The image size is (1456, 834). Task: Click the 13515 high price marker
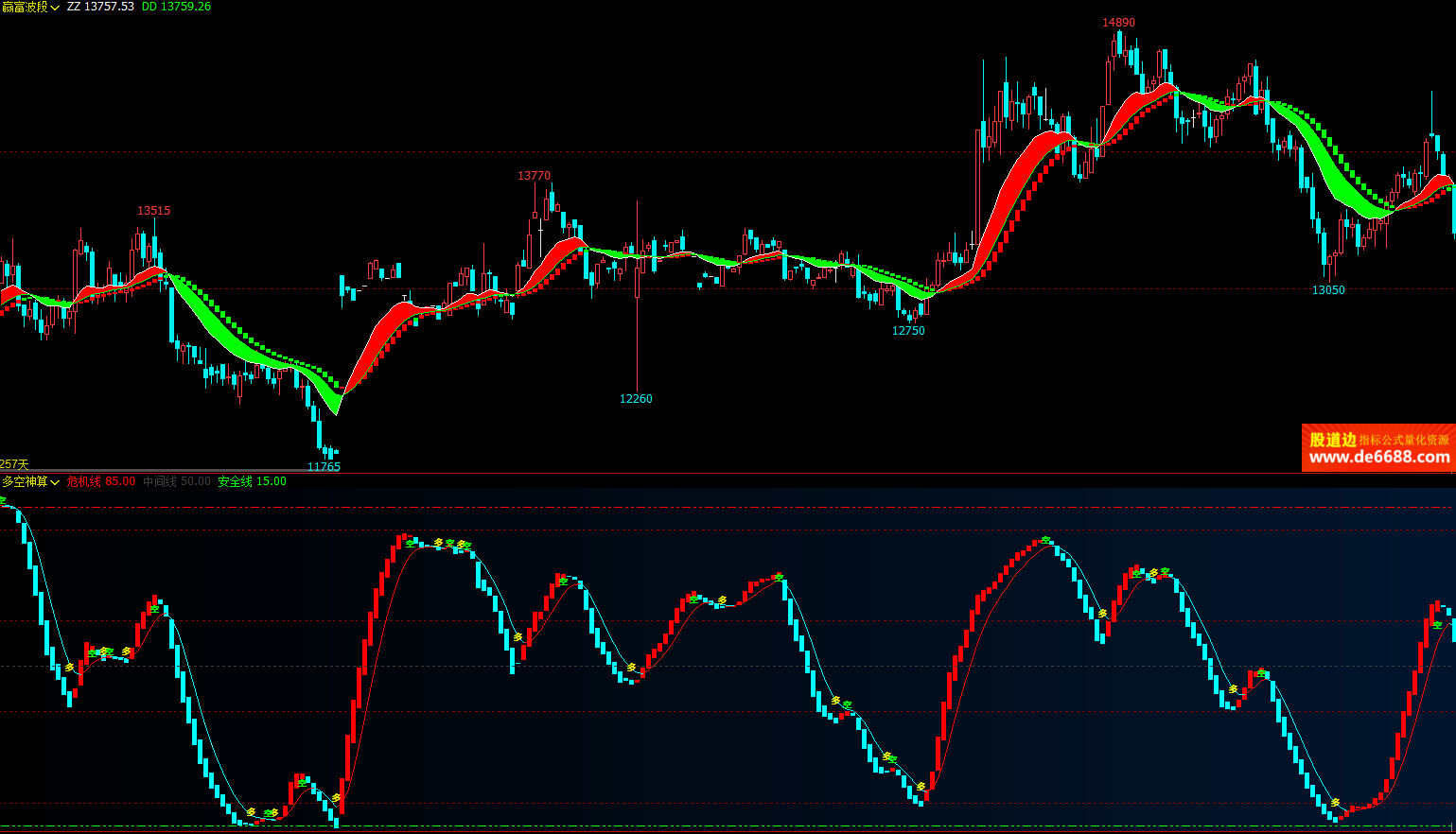(153, 211)
